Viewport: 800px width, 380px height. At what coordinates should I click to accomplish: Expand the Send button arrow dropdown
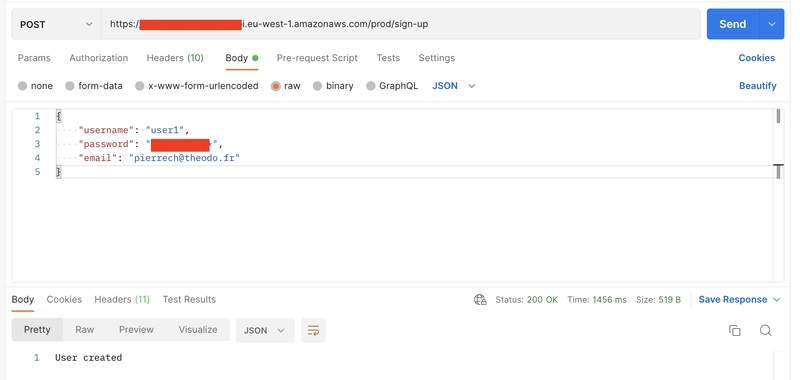point(772,24)
